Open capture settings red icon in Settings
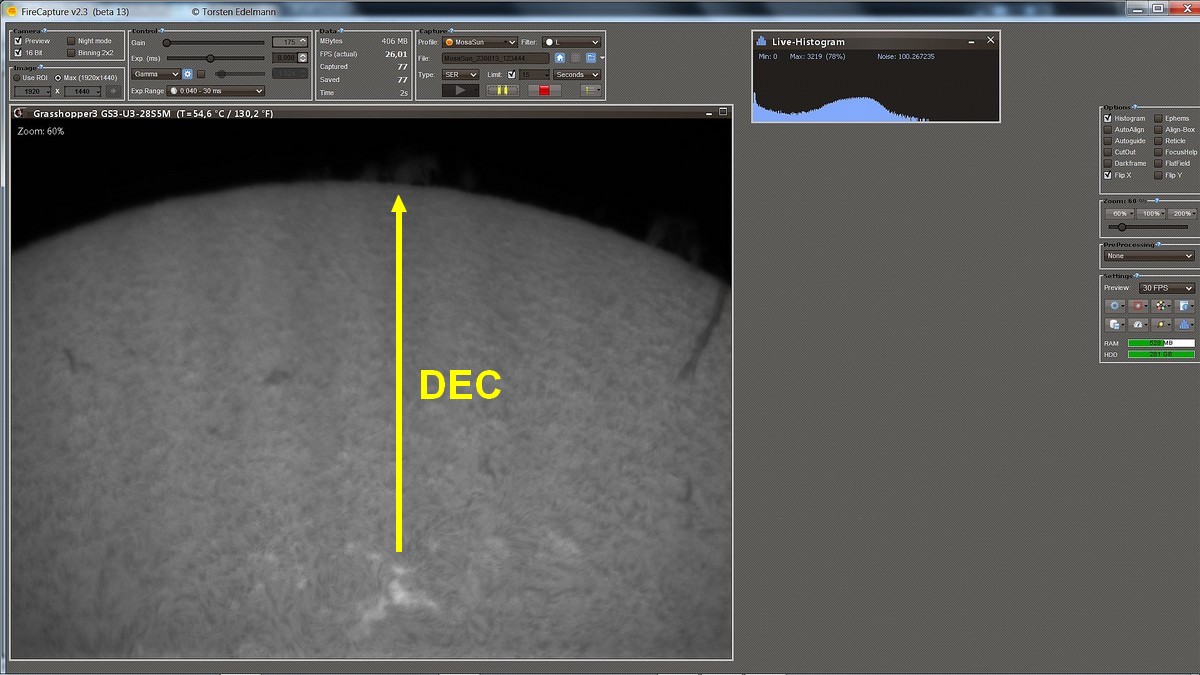Screen dimensions: 1200x675 click(x=1138, y=306)
